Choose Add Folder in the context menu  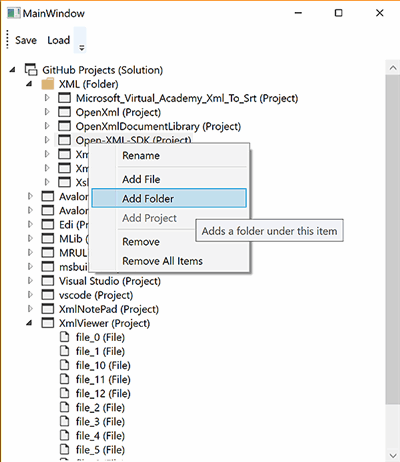pos(169,198)
